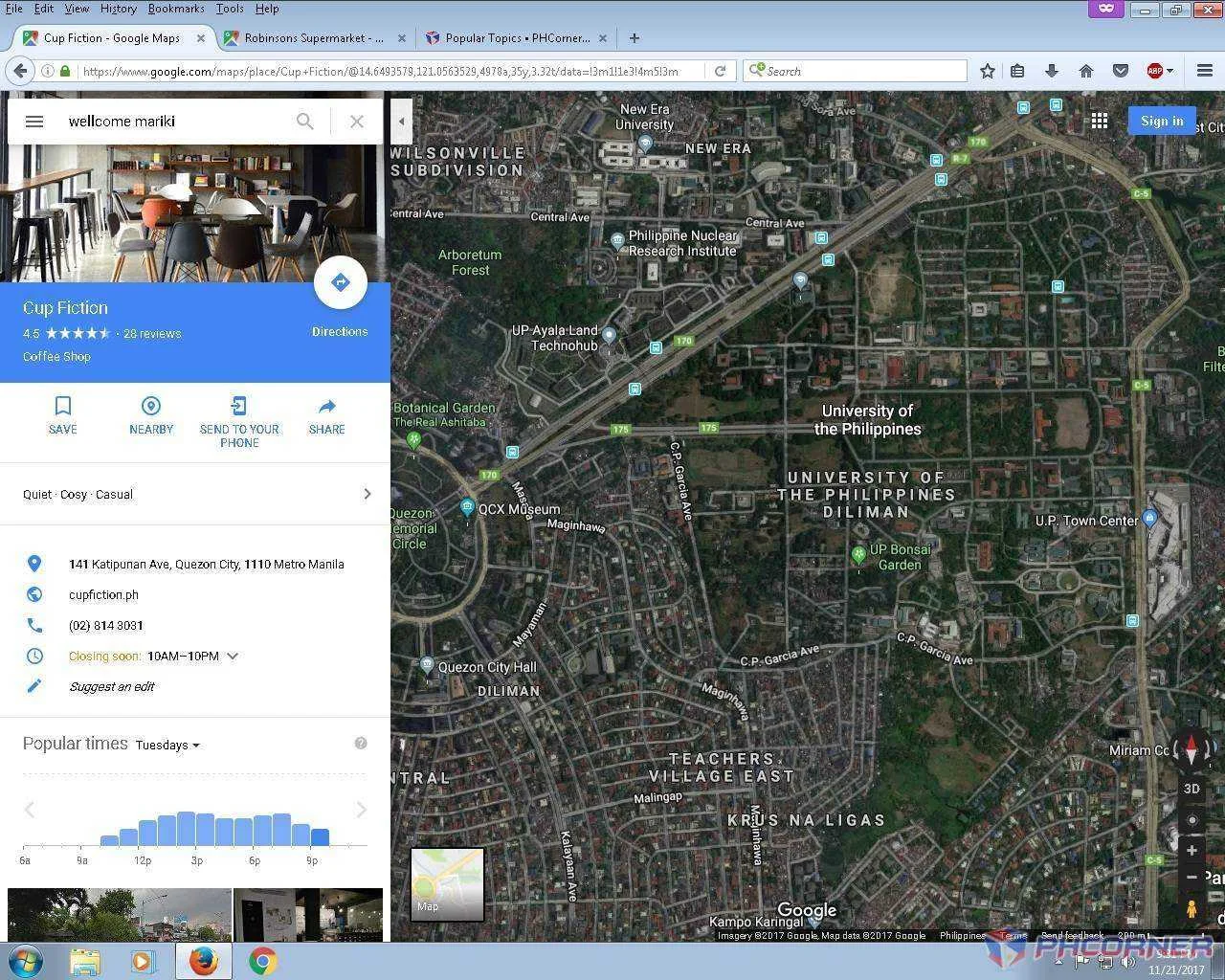Image resolution: width=1225 pixels, height=980 pixels.
Task: Send Cup Fiction to your phone
Action: coord(239,422)
